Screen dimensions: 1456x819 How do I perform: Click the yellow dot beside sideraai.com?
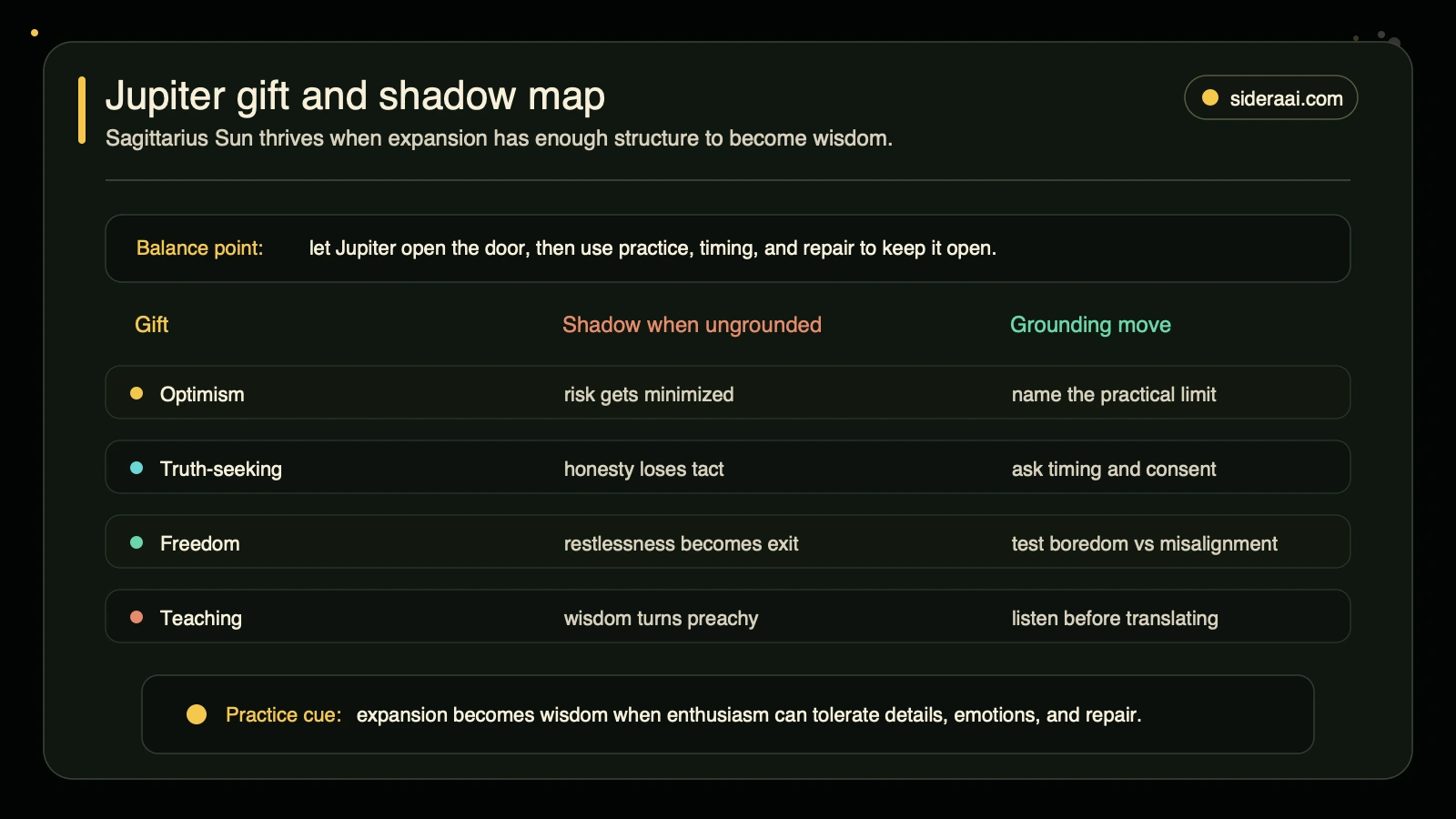click(1210, 97)
